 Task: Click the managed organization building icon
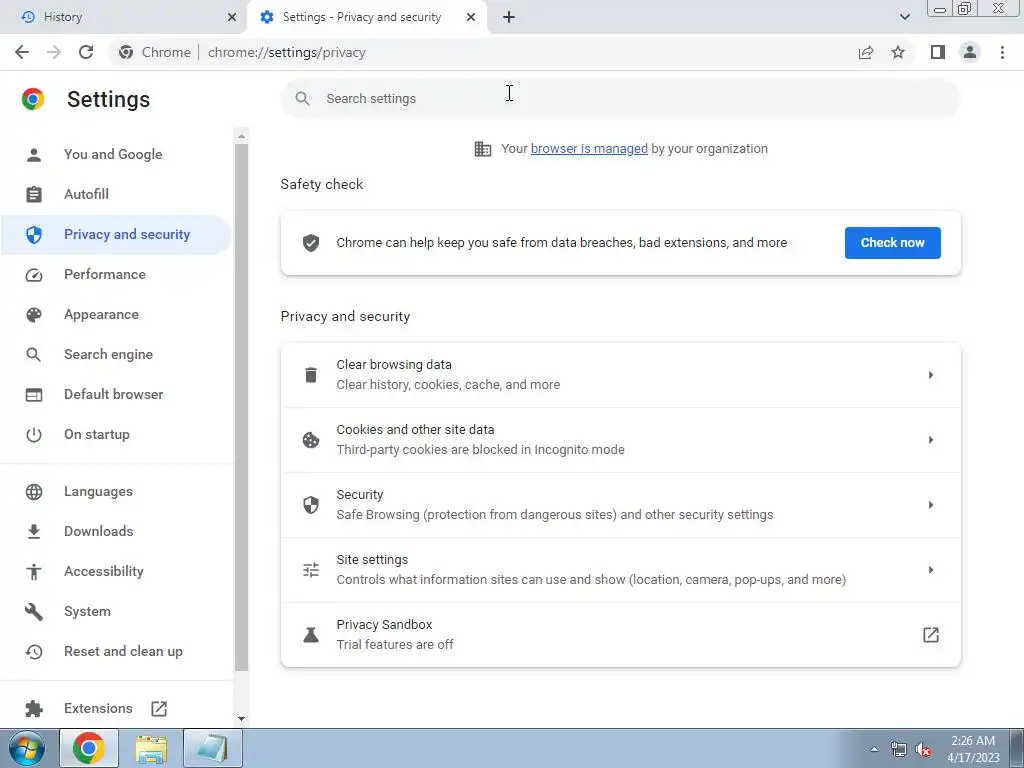coord(483,149)
